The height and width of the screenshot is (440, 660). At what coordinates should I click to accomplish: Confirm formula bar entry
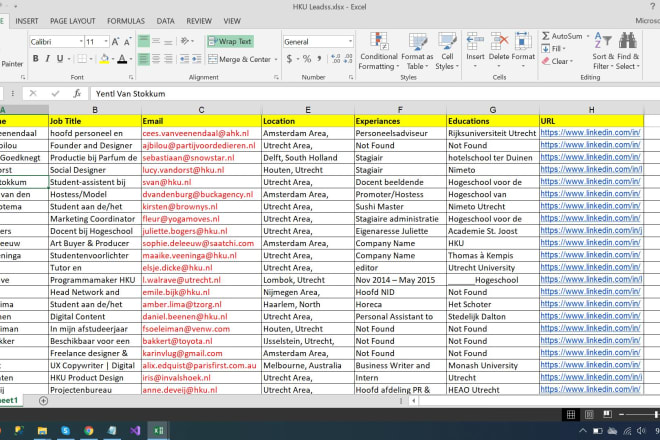coord(55,93)
